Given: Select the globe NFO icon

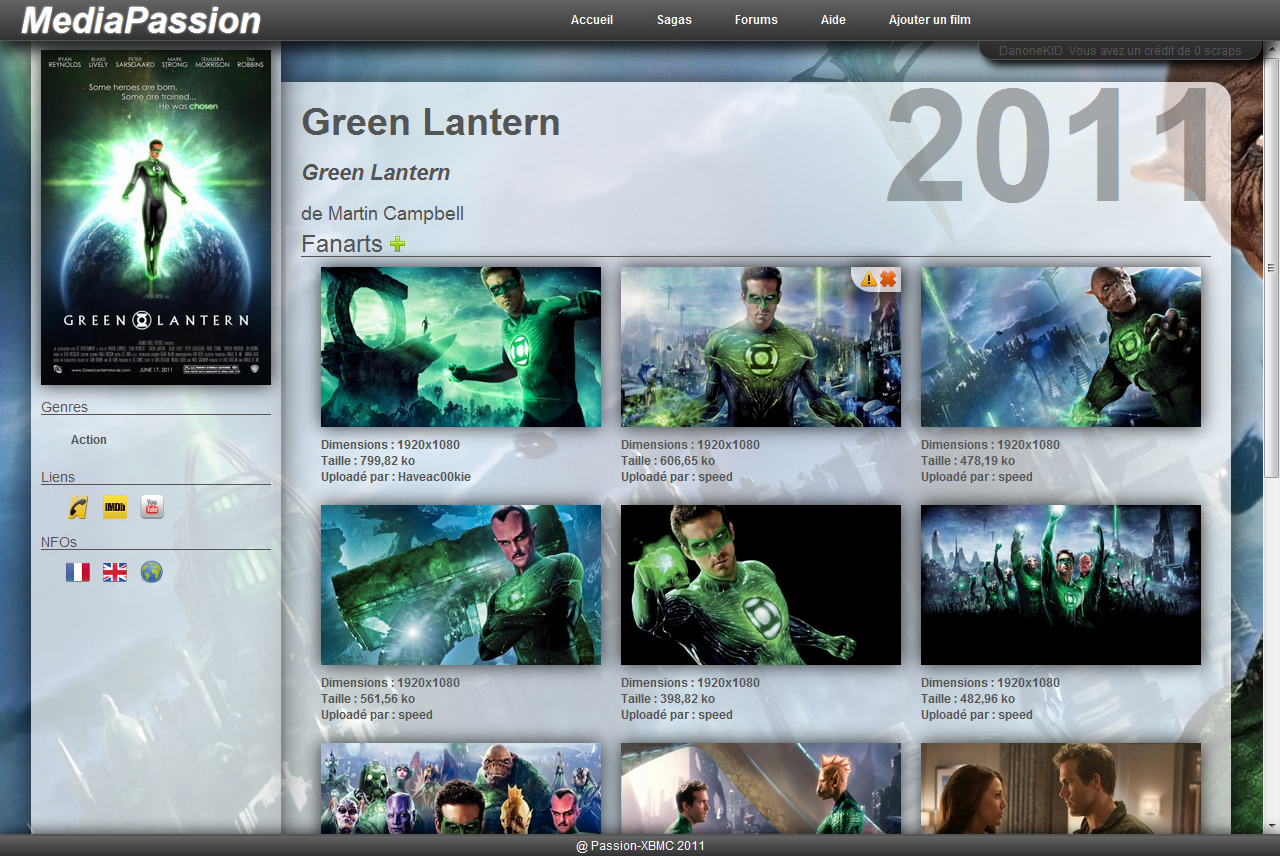Looking at the screenshot, I should click(x=152, y=572).
